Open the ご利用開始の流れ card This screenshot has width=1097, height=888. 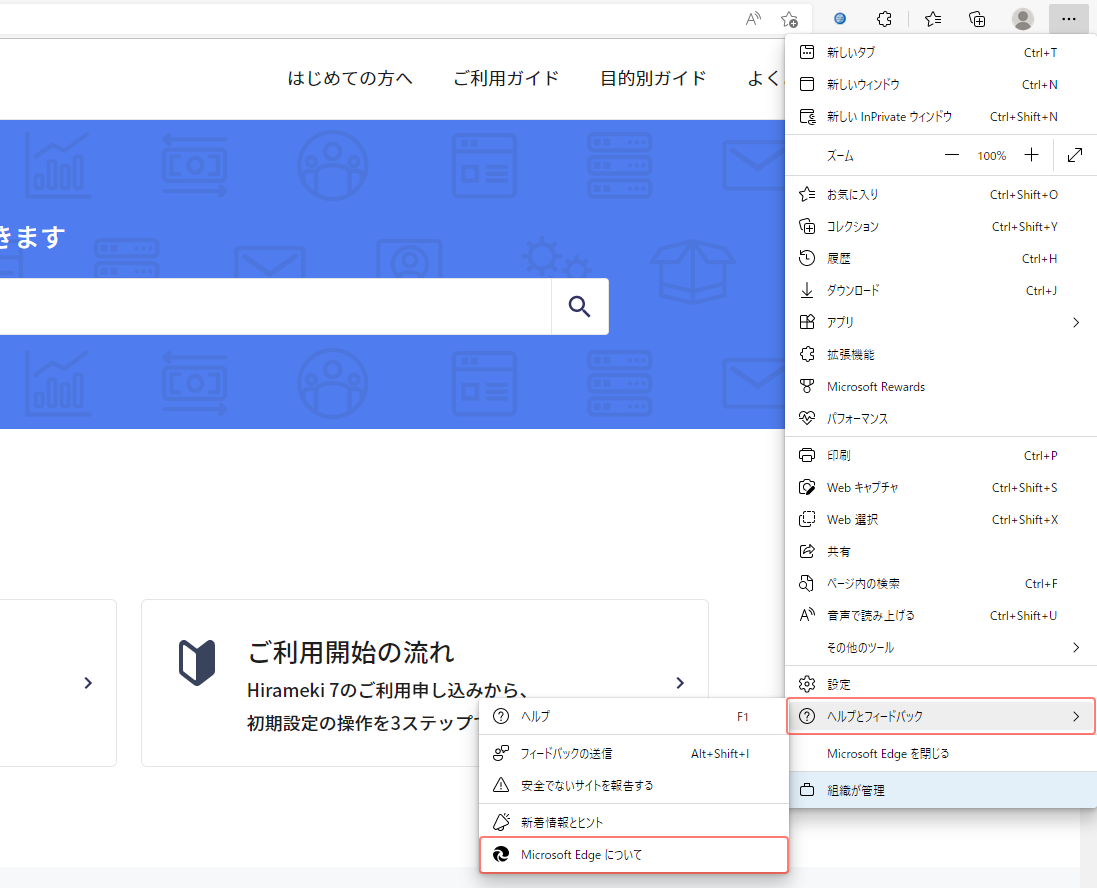coord(425,683)
